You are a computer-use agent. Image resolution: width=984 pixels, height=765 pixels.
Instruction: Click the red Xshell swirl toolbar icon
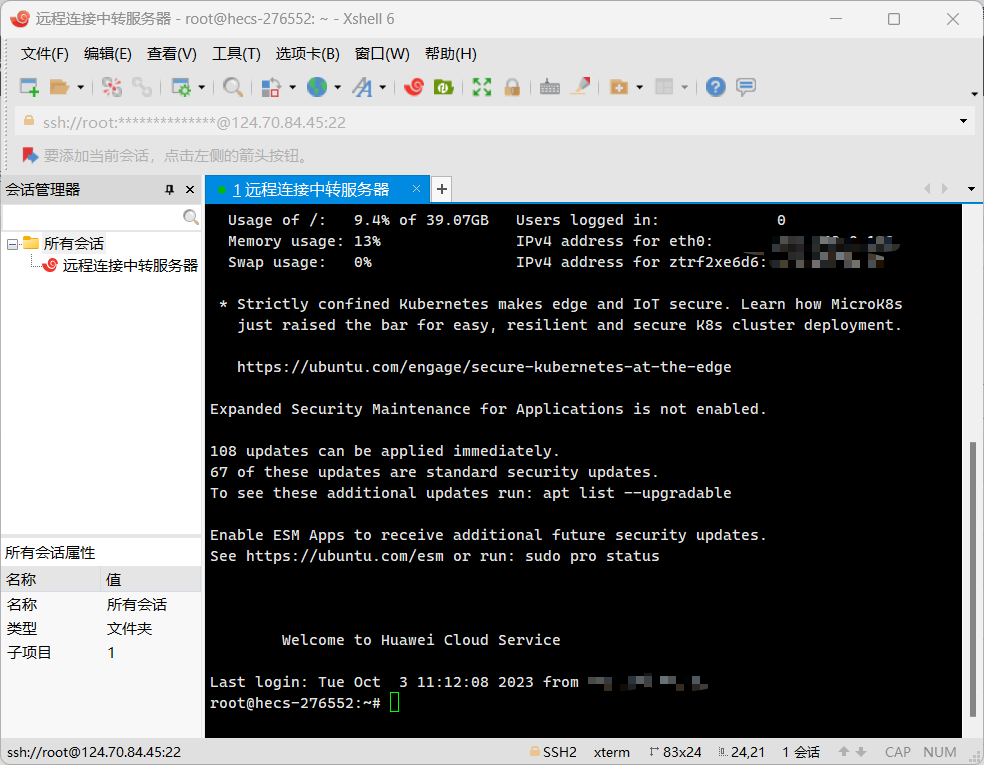point(413,88)
